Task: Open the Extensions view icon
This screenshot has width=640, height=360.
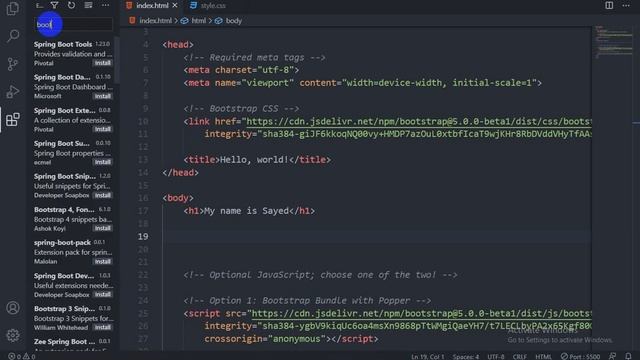Action: tap(13, 119)
